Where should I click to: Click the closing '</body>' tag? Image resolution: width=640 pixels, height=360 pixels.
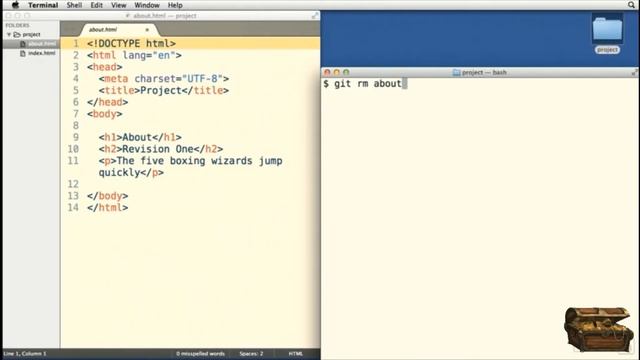[107, 196]
